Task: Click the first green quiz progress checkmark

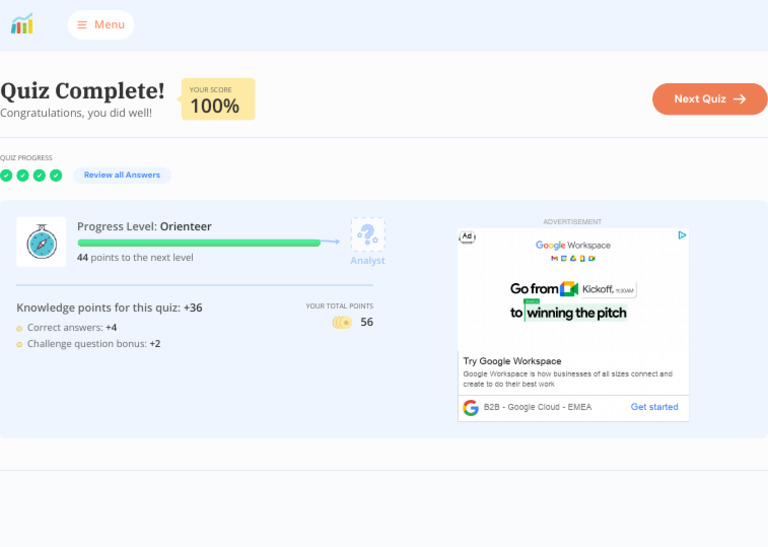Action: tap(6, 175)
